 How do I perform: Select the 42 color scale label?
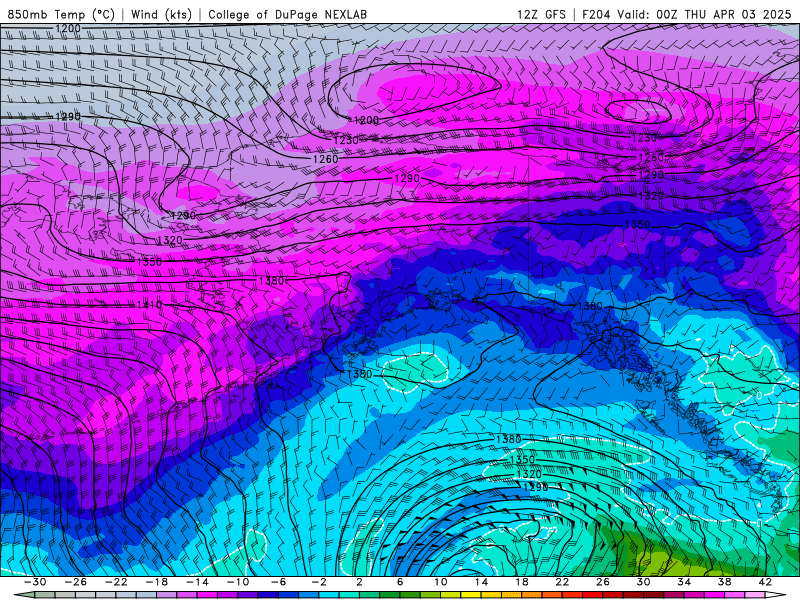coord(765,582)
